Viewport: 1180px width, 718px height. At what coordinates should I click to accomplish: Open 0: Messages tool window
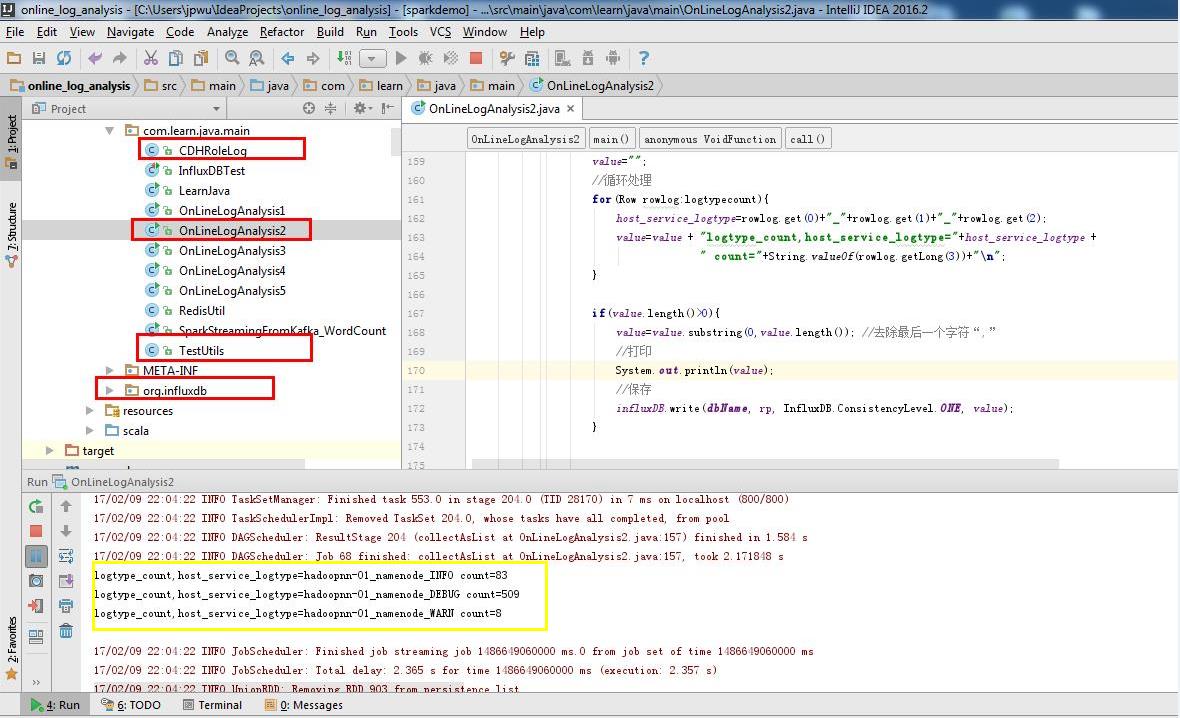tap(303, 705)
